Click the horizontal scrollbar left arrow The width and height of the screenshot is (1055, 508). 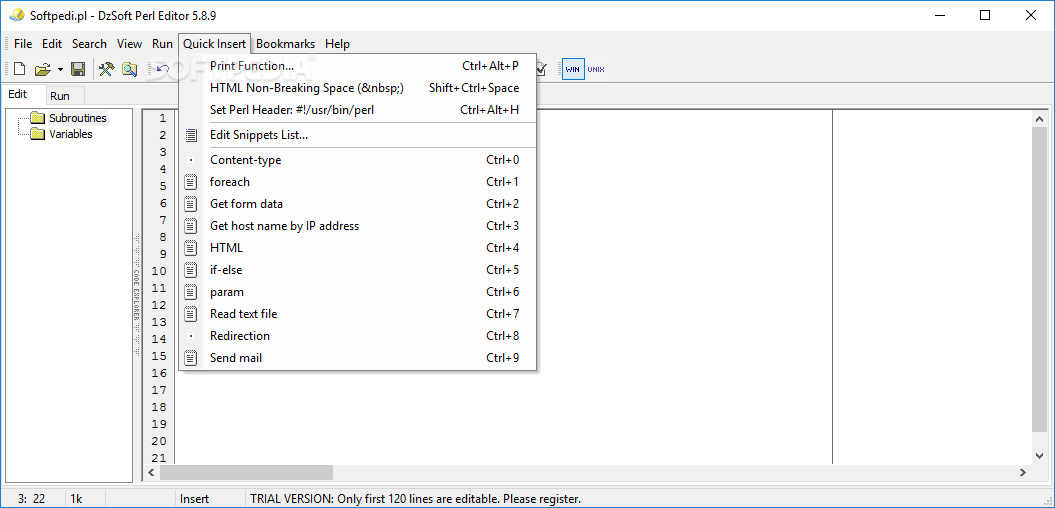pyautogui.click(x=151, y=473)
